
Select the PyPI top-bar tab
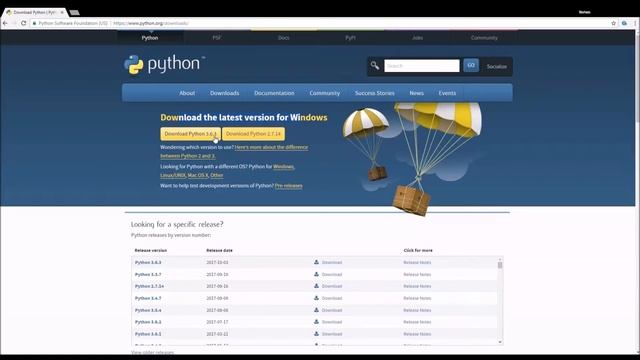[x=350, y=38]
